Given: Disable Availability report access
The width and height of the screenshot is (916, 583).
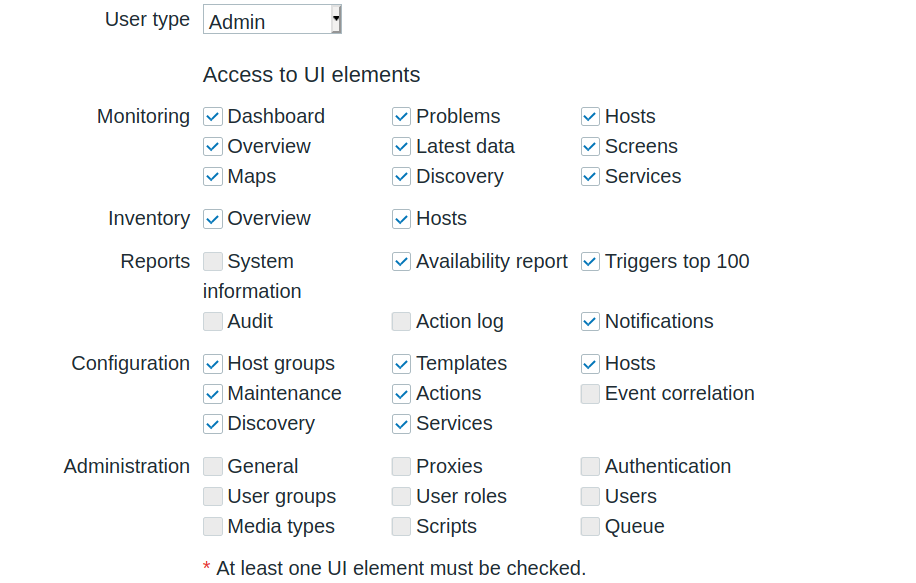Looking at the screenshot, I should [x=401, y=262].
